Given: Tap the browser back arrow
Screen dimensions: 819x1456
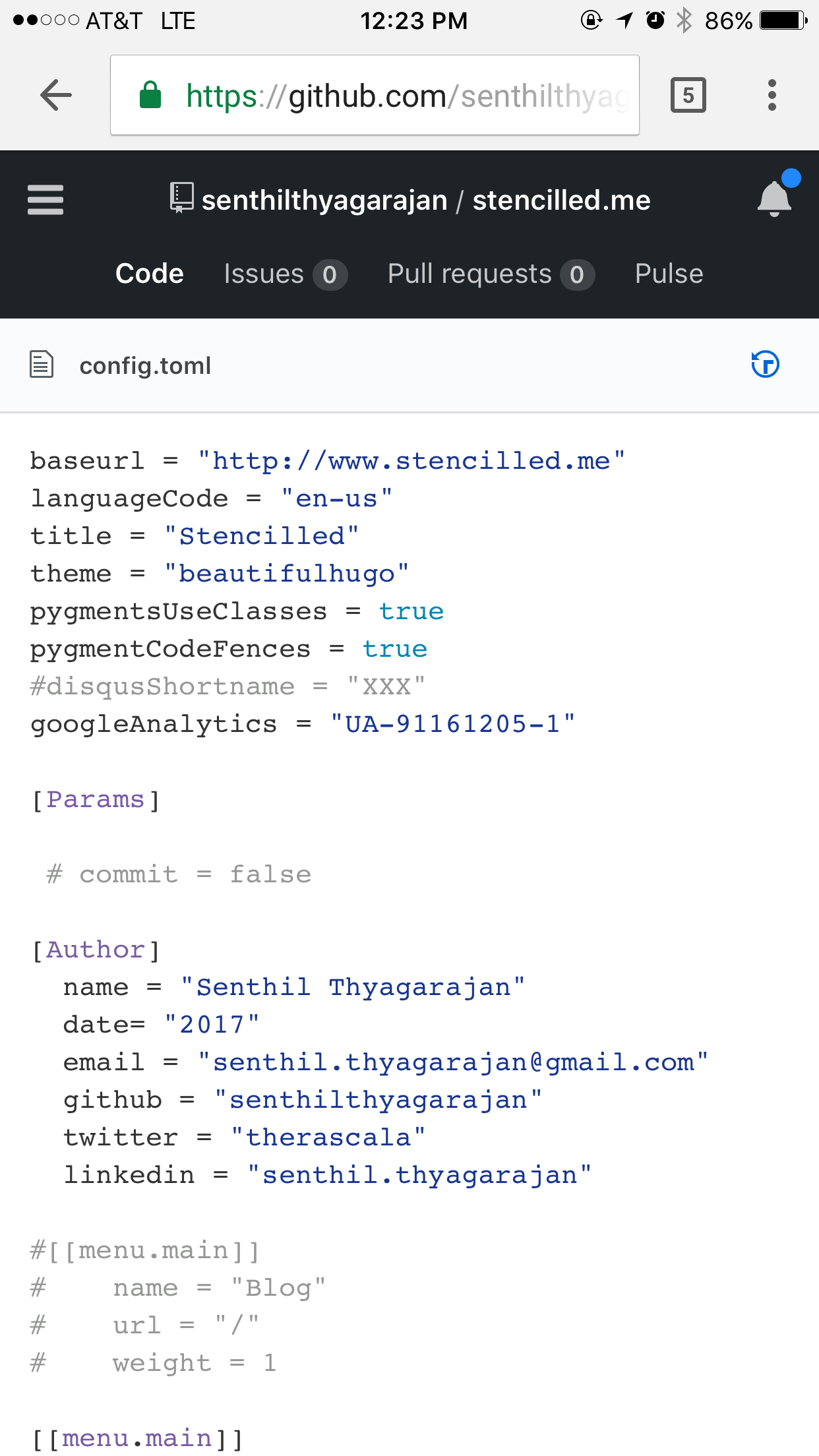Looking at the screenshot, I should pyautogui.click(x=56, y=96).
